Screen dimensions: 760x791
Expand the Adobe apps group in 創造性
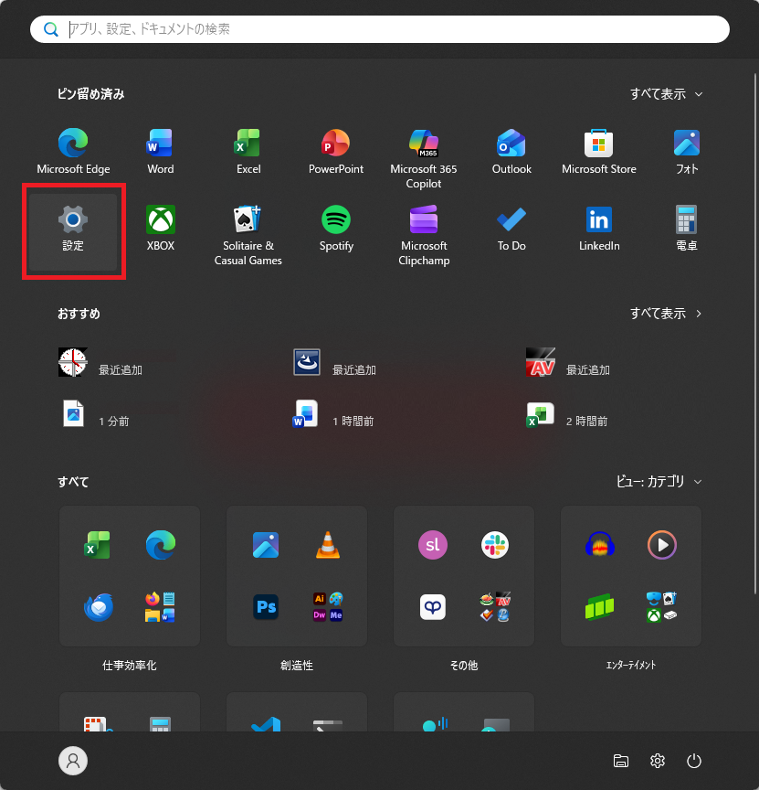[x=328, y=607]
